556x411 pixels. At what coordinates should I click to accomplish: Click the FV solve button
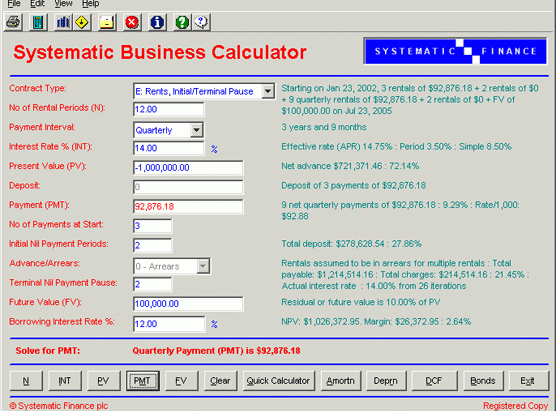pyautogui.click(x=182, y=381)
